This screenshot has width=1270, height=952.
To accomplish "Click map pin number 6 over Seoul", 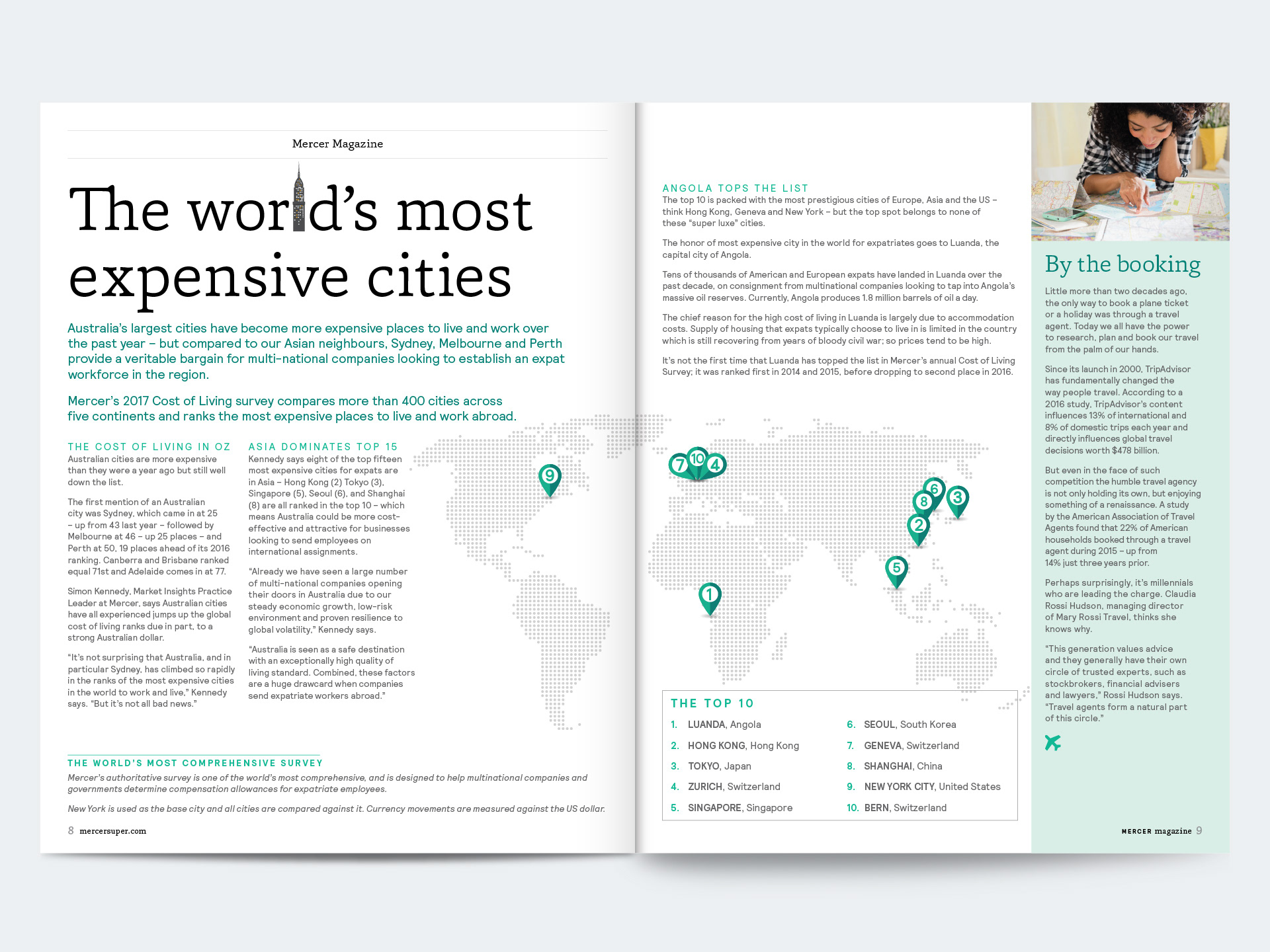I will [x=935, y=489].
